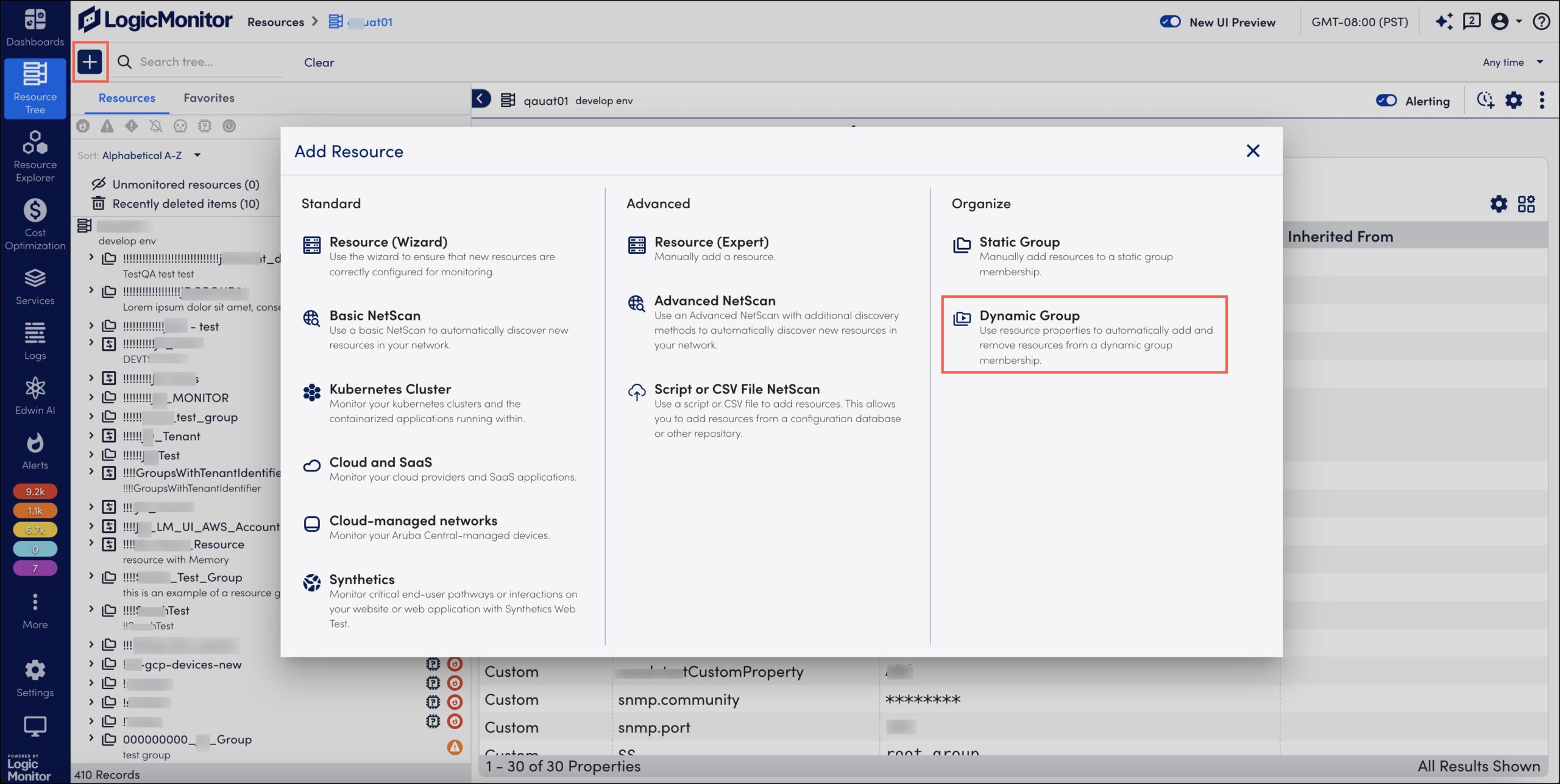Image resolution: width=1560 pixels, height=784 pixels.
Task: Expand the LM_UI_AWS_Account tree node
Action: [x=91, y=526]
